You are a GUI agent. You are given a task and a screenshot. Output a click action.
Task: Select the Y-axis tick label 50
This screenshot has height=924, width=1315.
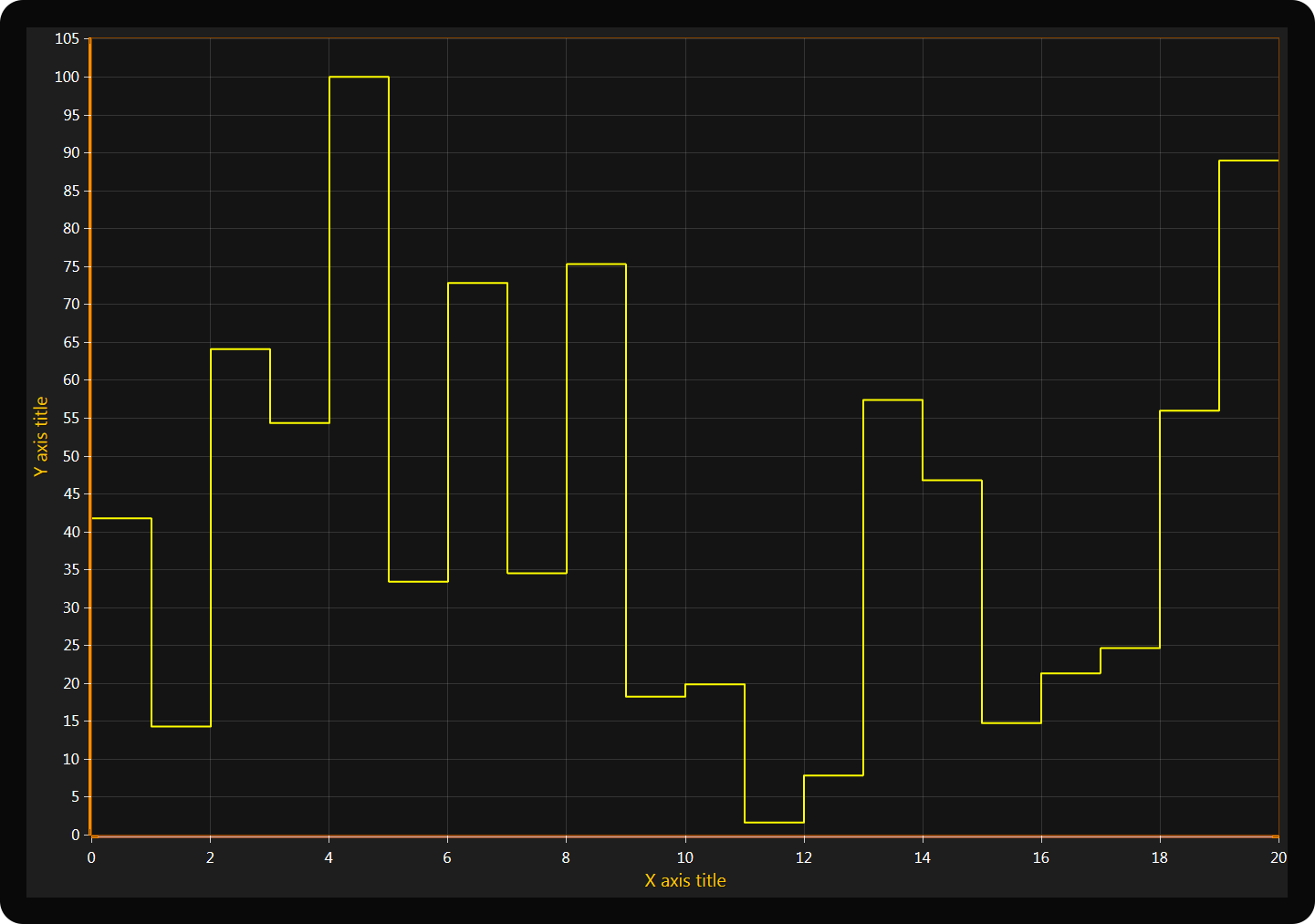coord(71,456)
